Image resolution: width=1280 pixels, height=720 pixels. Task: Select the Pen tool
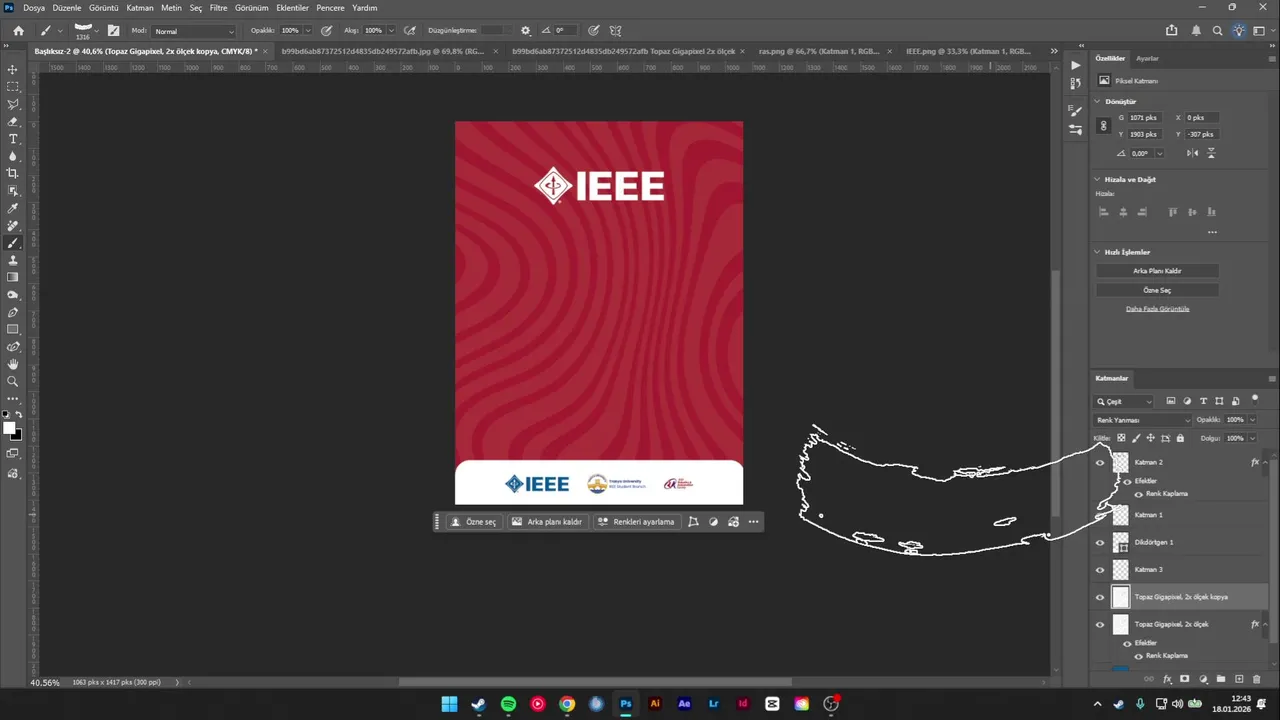point(13,312)
